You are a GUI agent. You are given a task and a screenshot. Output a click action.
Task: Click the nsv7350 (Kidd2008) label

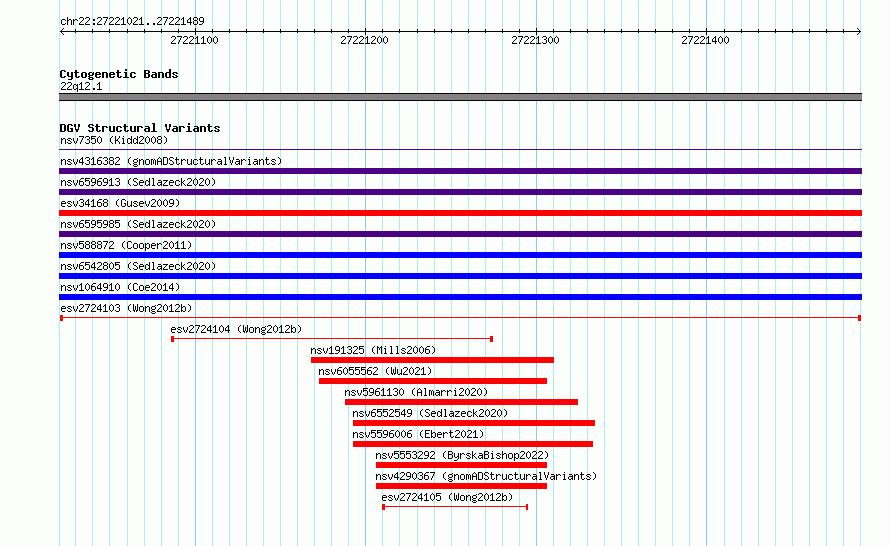(114, 140)
